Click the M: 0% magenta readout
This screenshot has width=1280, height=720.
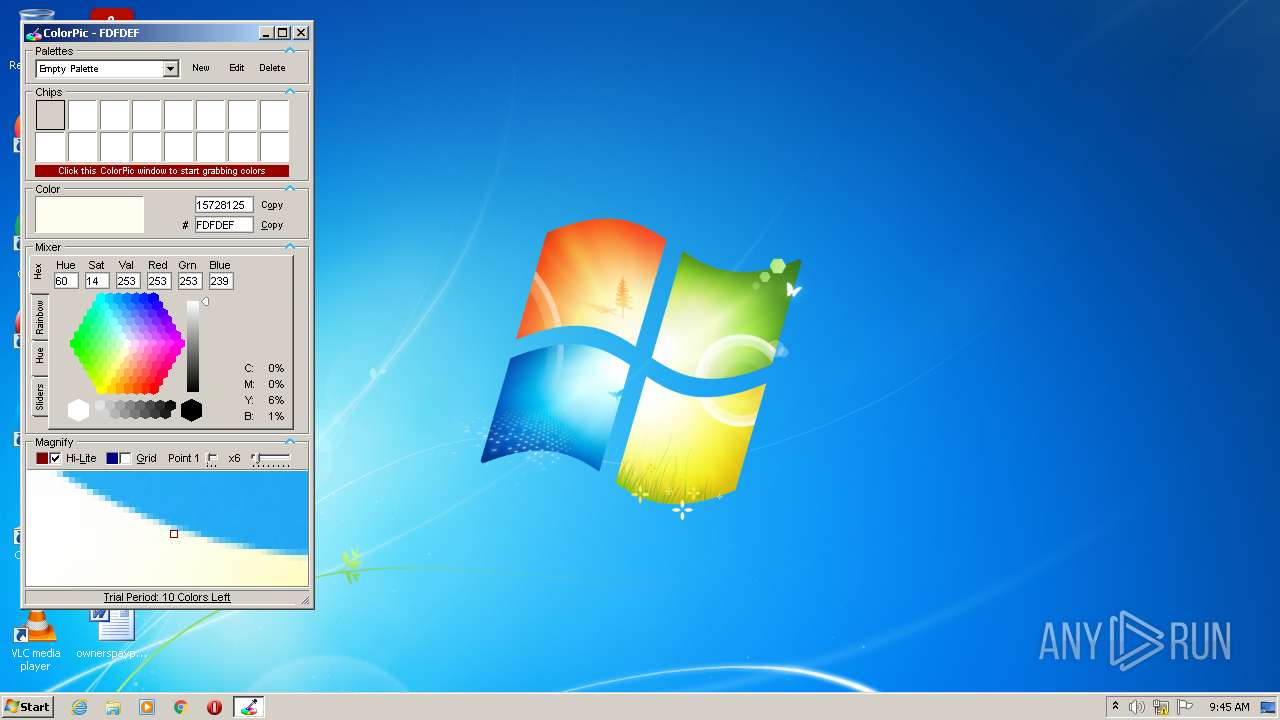point(265,384)
